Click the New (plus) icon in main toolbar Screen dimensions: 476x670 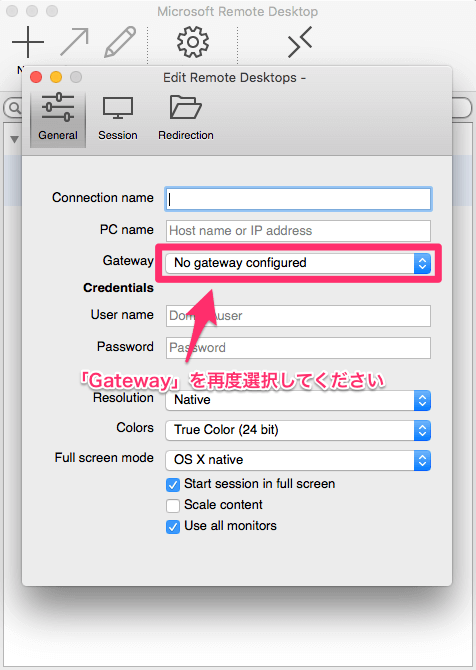28,42
